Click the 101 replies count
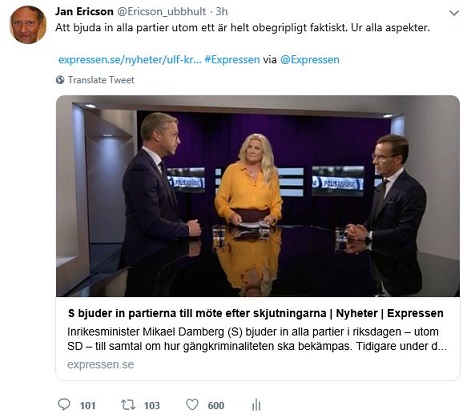The width and height of the screenshot is (467, 418). (88, 405)
